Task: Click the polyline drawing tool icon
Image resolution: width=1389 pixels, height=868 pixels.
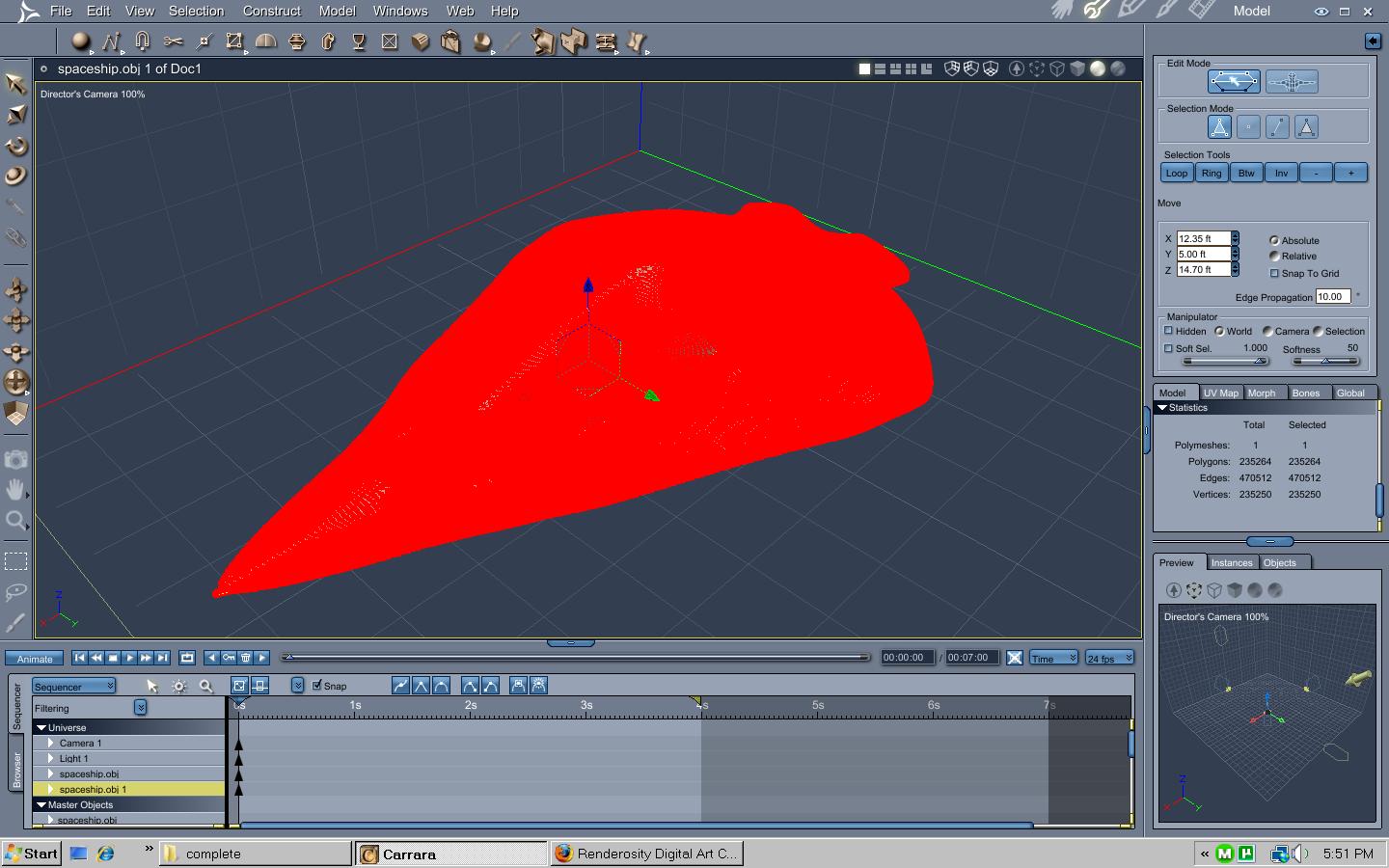Action: [x=112, y=41]
